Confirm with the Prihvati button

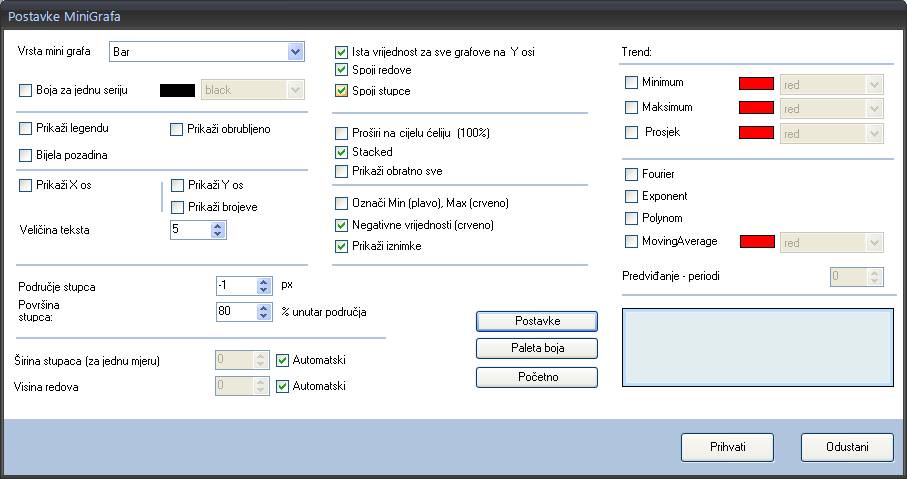(x=727, y=447)
